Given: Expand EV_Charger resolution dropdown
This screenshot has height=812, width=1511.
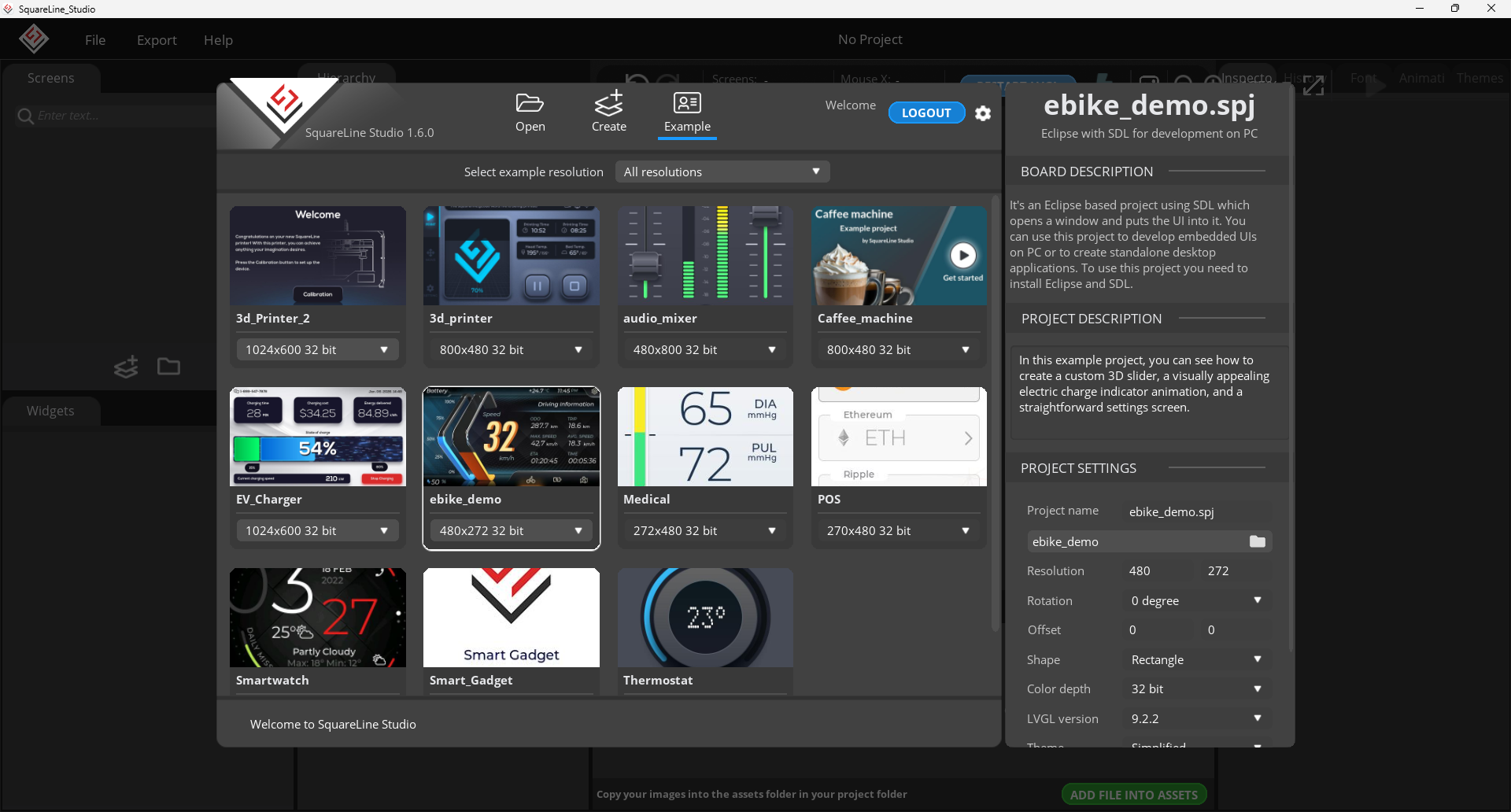Looking at the screenshot, I should 318,530.
